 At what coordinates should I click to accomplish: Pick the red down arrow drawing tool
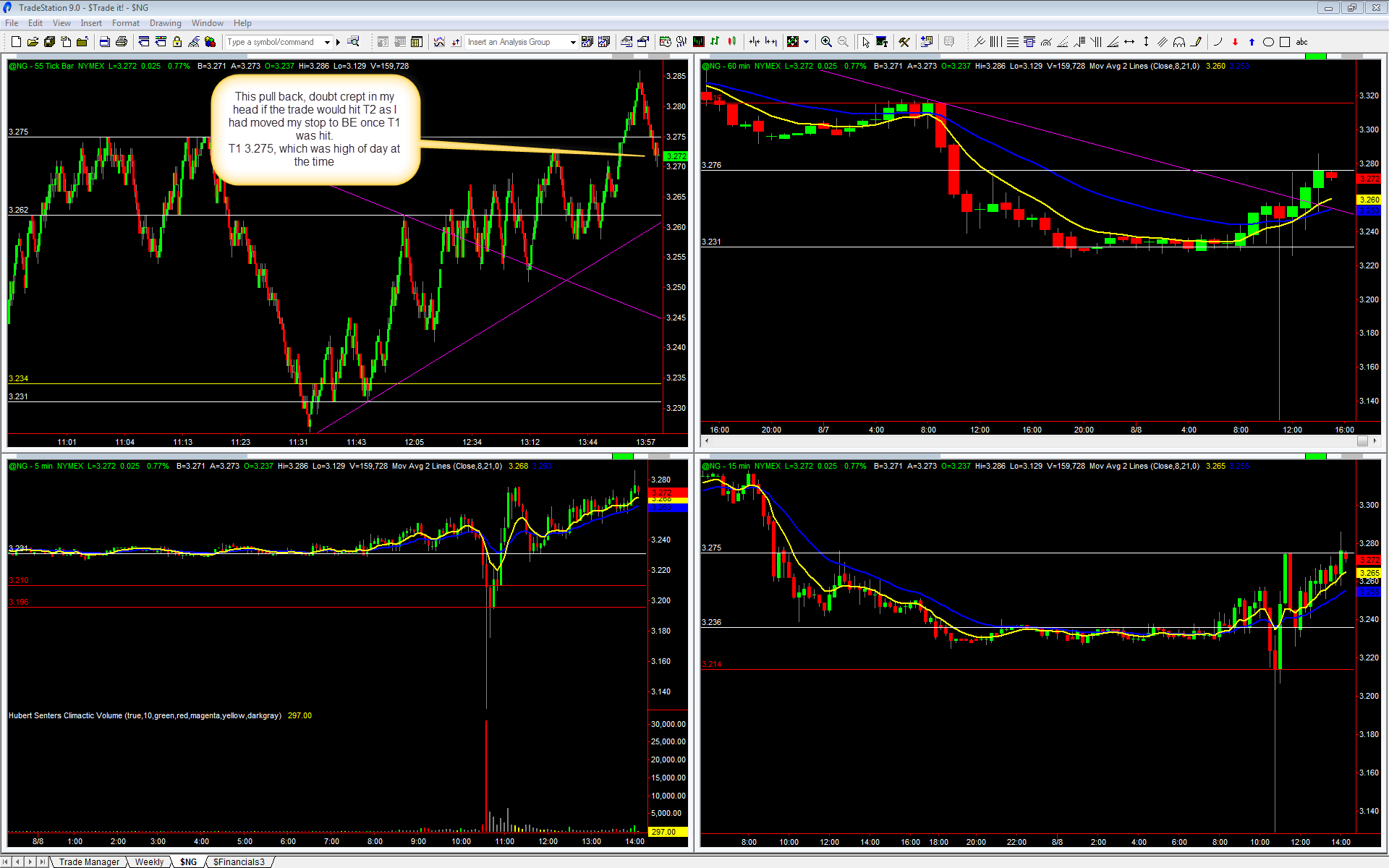[1235, 42]
